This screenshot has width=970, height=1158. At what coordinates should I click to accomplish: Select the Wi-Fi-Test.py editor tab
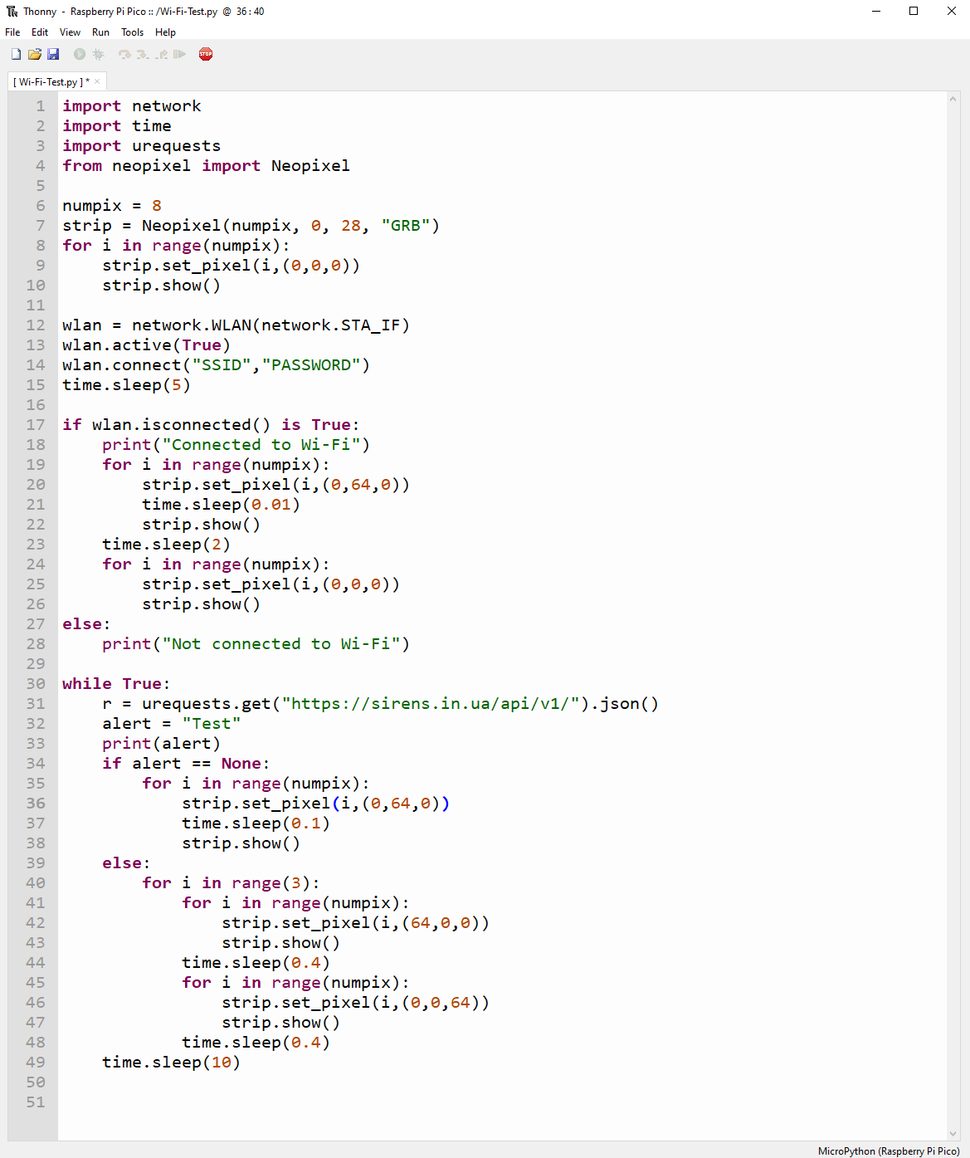(x=50, y=82)
